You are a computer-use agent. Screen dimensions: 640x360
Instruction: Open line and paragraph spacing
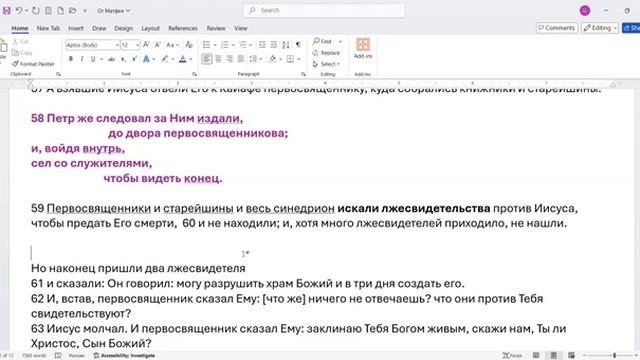tap(253, 59)
